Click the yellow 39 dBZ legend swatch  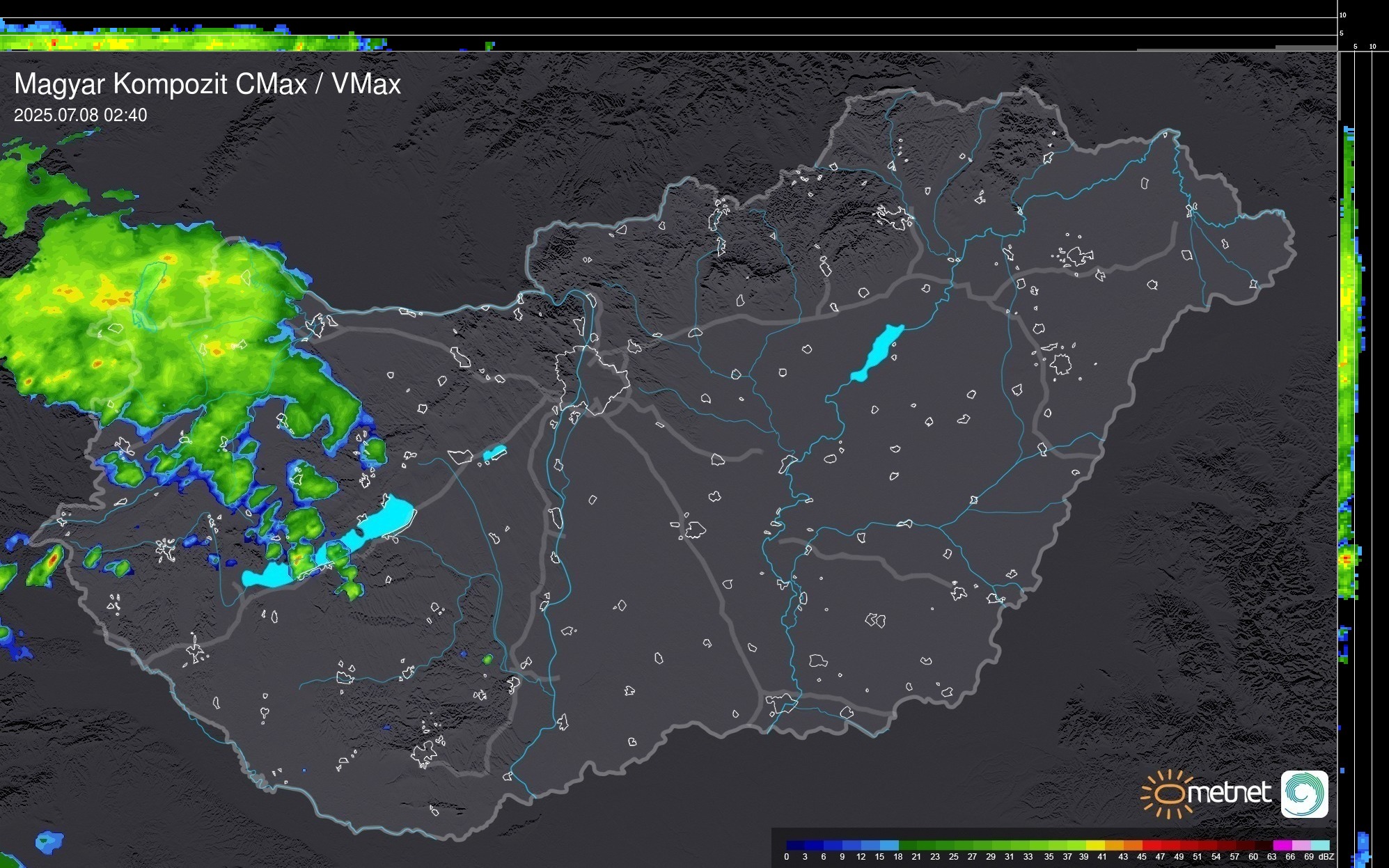[x=1095, y=845]
